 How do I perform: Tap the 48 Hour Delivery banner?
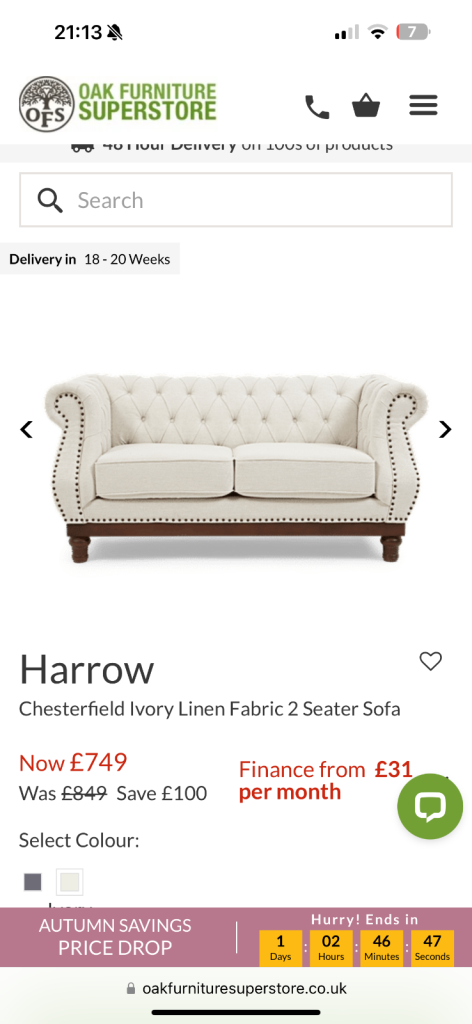tap(232, 145)
